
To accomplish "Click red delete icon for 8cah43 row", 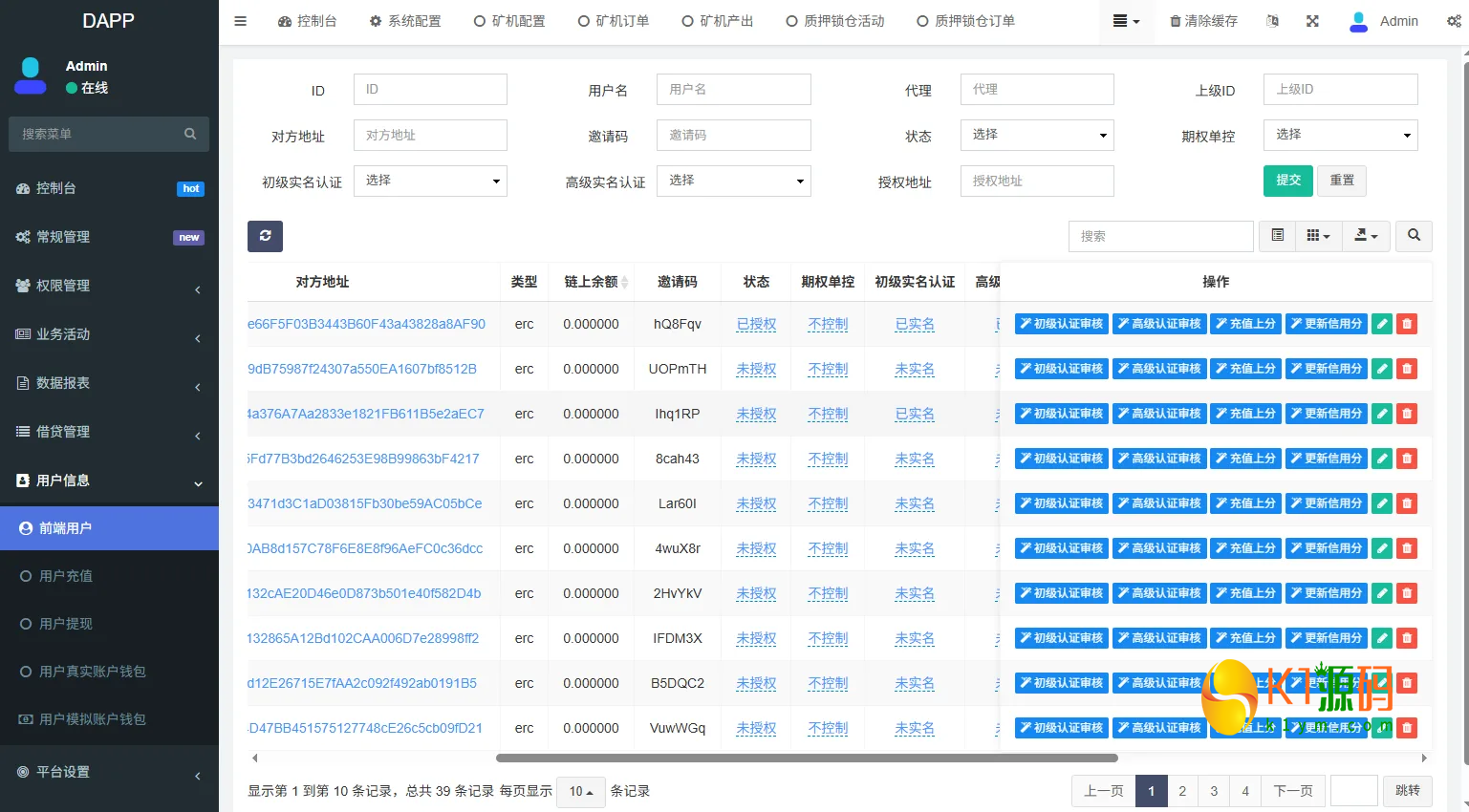I will 1407,459.
